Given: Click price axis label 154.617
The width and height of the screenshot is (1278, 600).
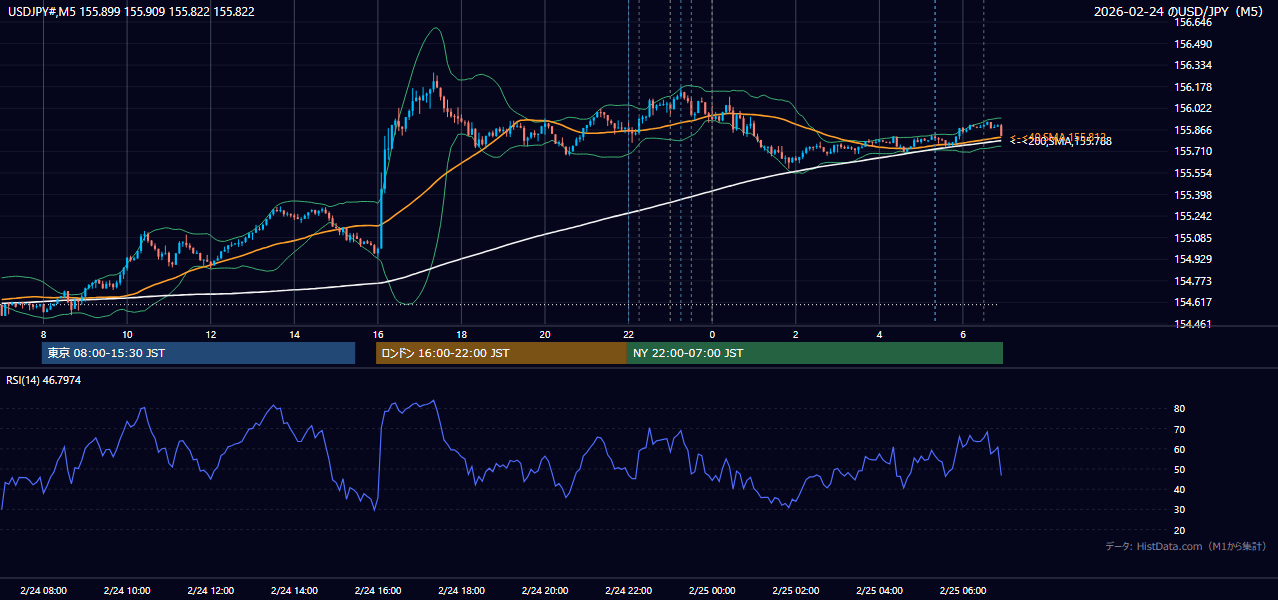Looking at the screenshot, I should point(1194,302).
